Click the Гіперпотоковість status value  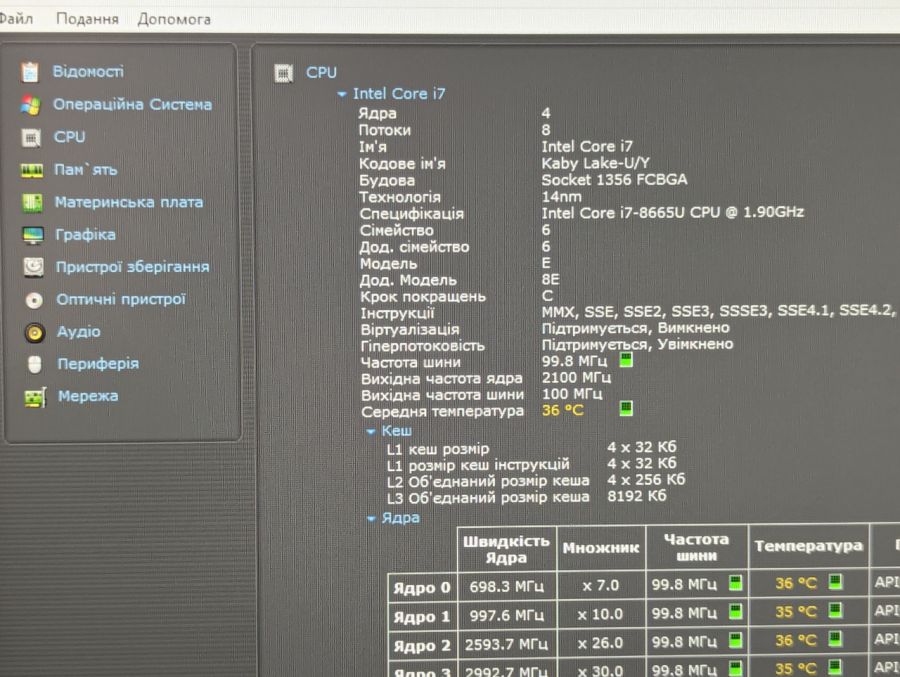(x=637, y=345)
